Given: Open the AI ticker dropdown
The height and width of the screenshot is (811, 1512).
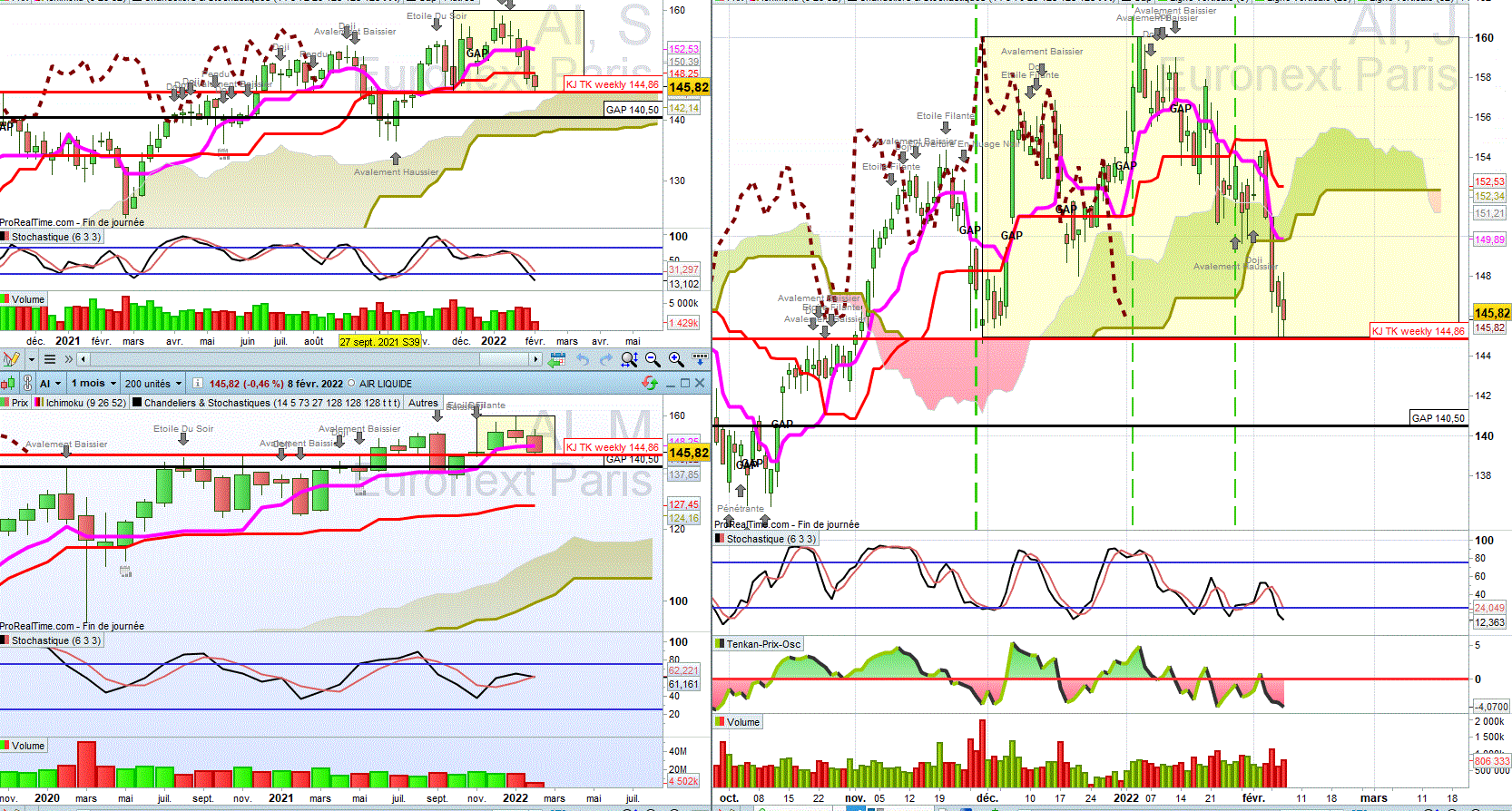Looking at the screenshot, I should [x=50, y=384].
